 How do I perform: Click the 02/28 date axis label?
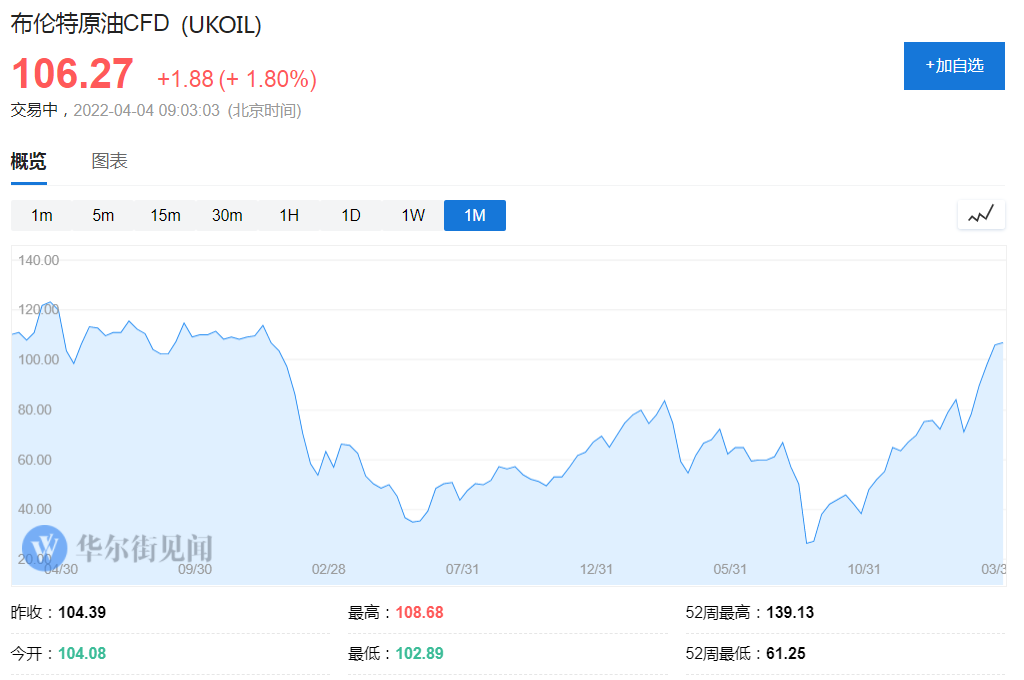click(328, 569)
